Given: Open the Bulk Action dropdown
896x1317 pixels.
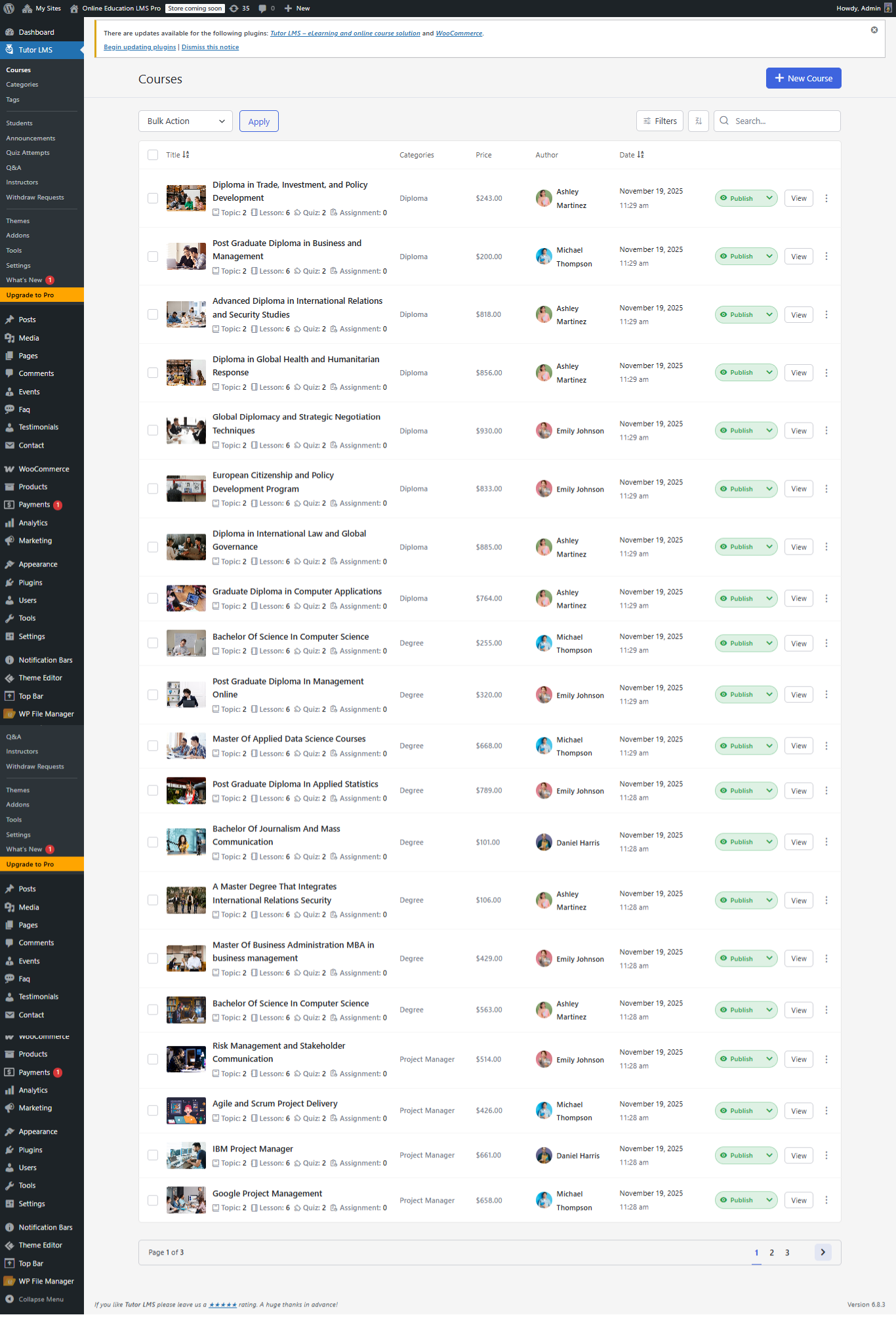Looking at the screenshot, I should coord(186,121).
